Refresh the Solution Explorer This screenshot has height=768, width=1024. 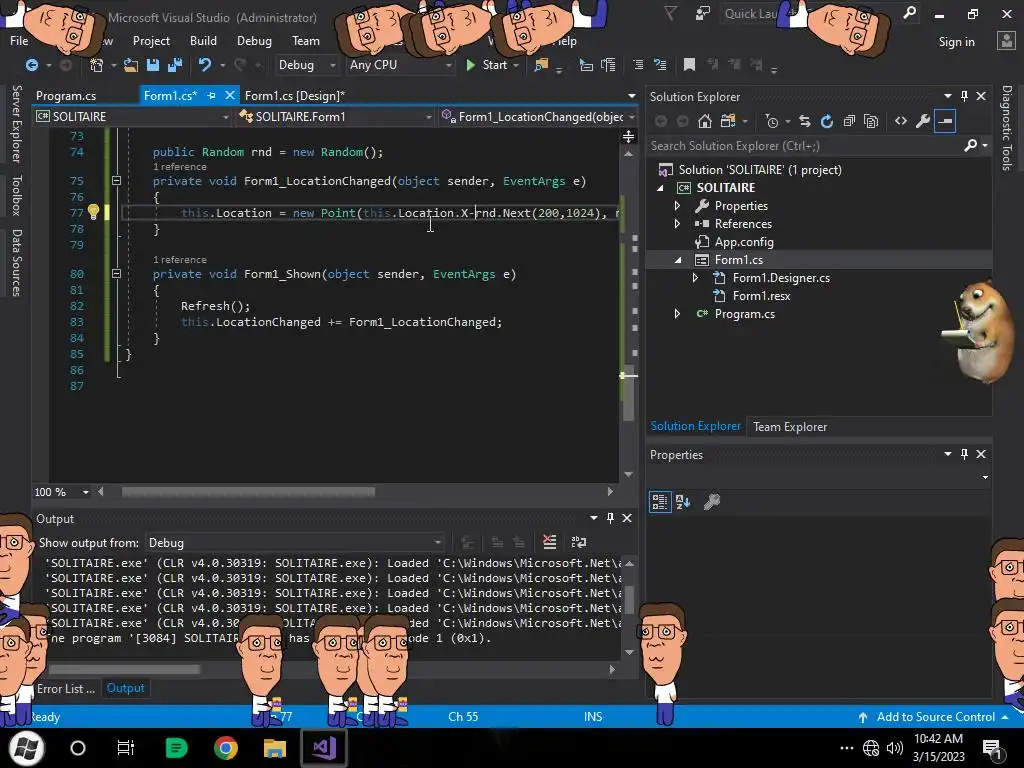(x=827, y=121)
